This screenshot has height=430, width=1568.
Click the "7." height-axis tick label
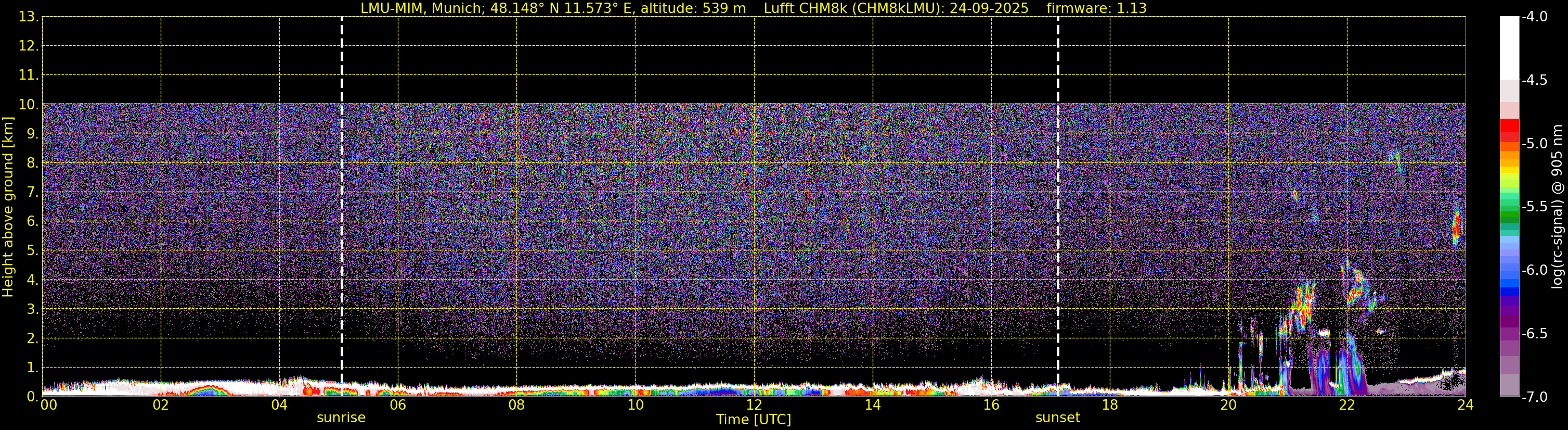click(32, 192)
